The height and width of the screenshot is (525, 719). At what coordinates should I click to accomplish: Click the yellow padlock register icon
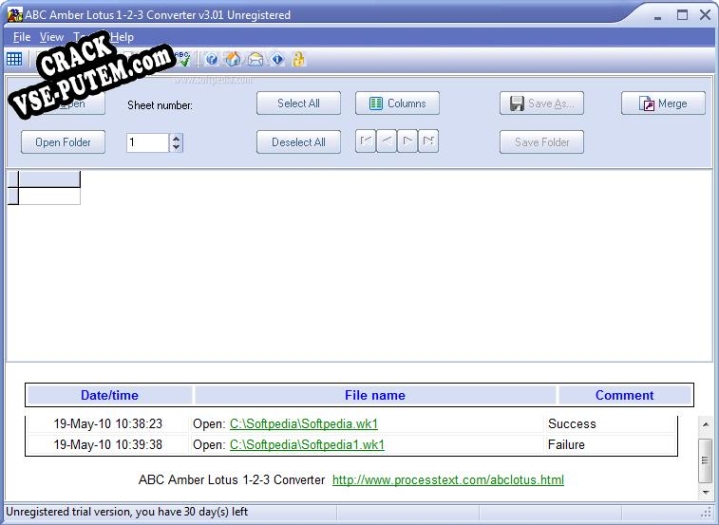pos(299,59)
